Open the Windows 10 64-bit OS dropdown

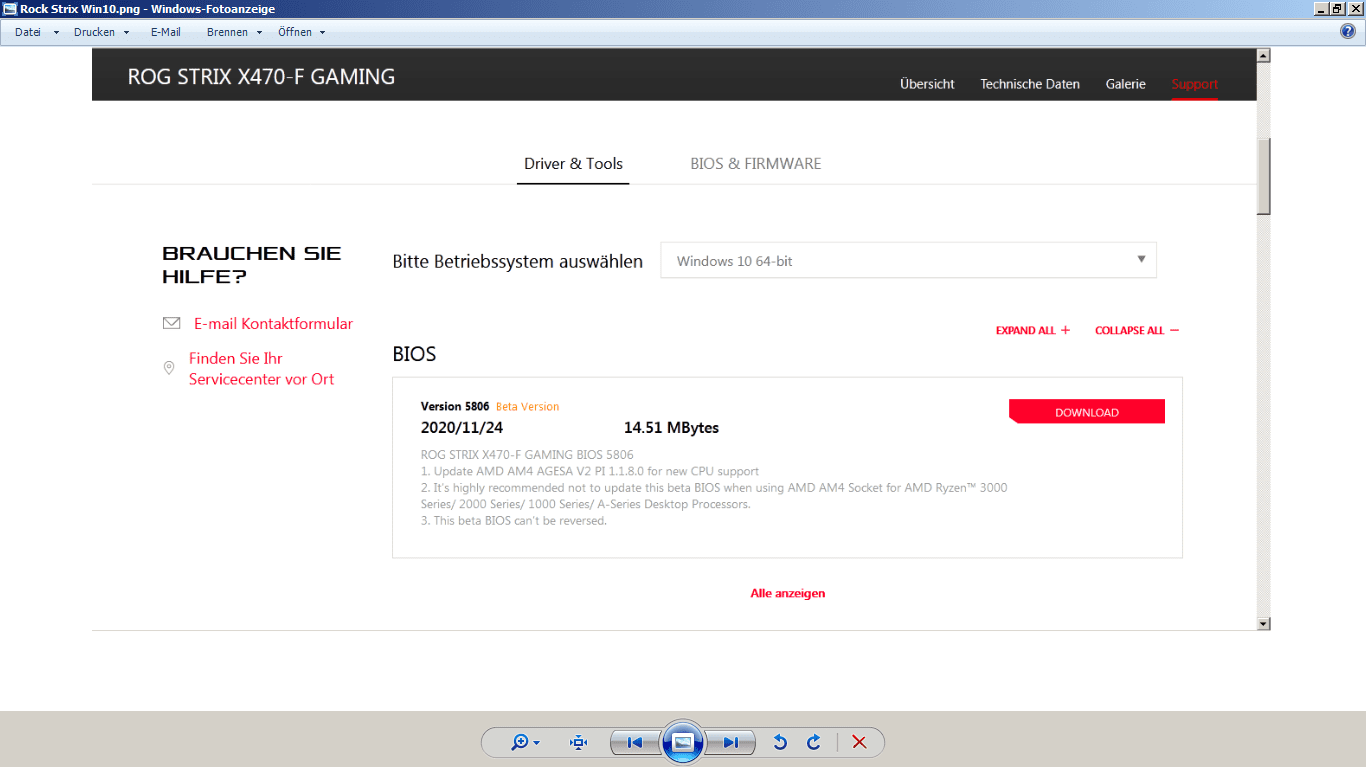(x=908, y=260)
